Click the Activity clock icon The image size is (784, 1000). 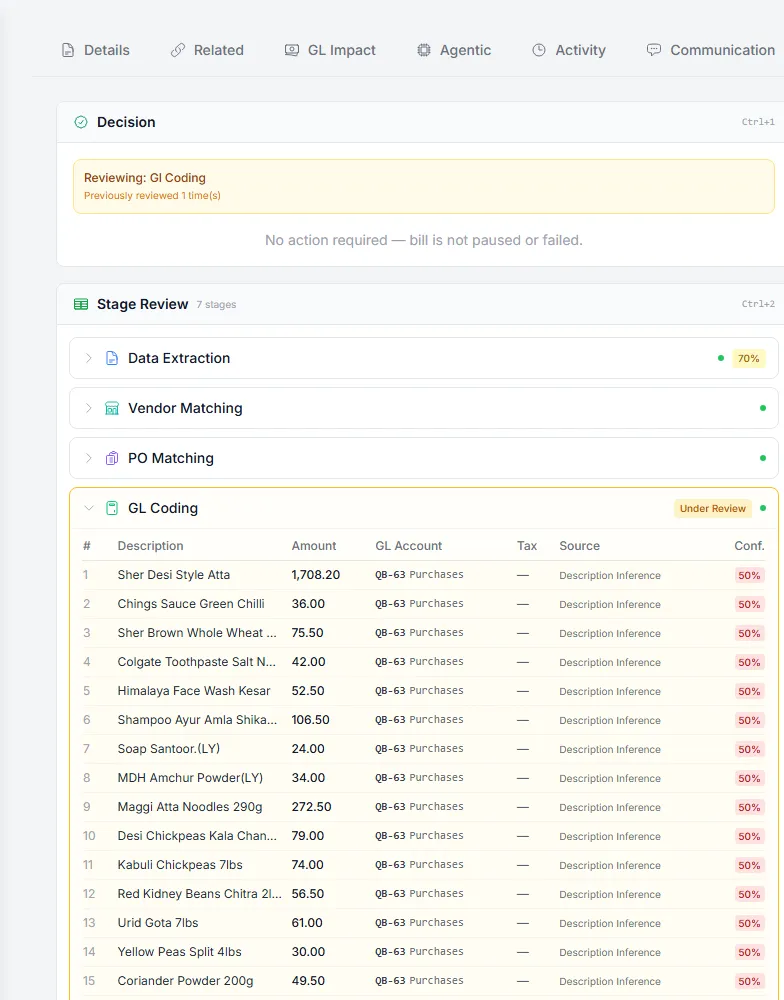(539, 50)
